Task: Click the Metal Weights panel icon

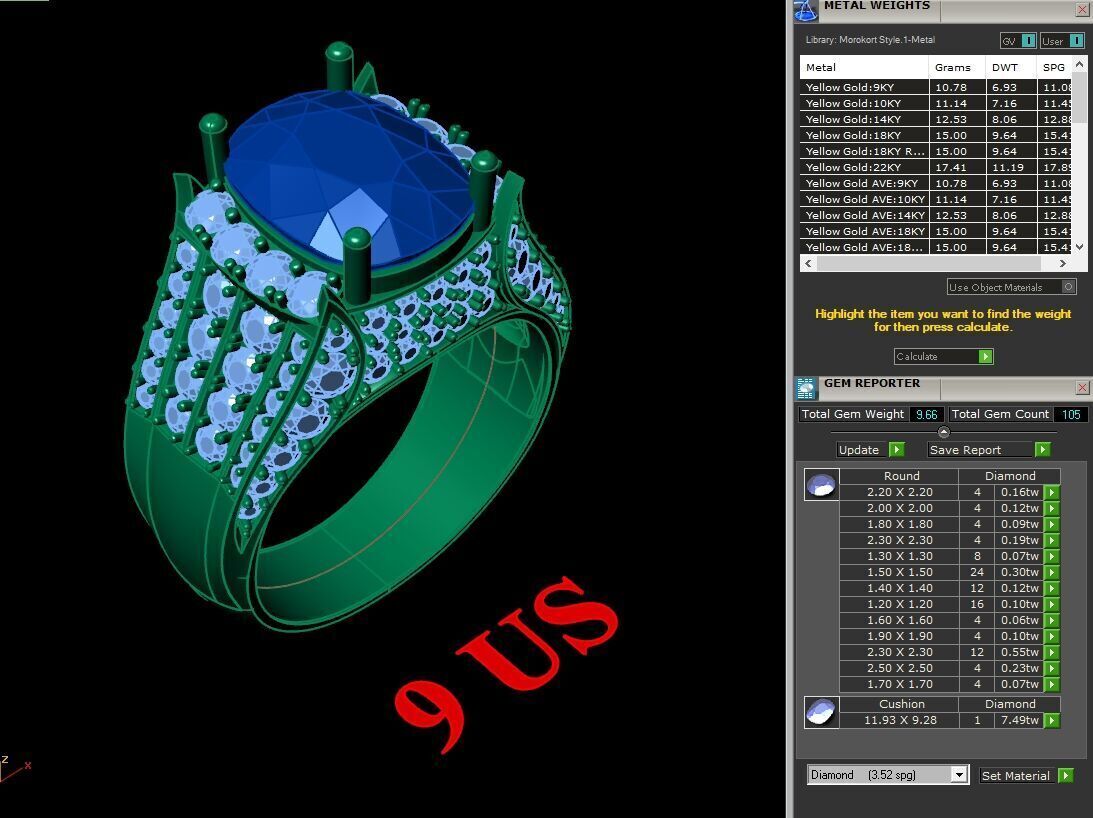Action: point(806,10)
